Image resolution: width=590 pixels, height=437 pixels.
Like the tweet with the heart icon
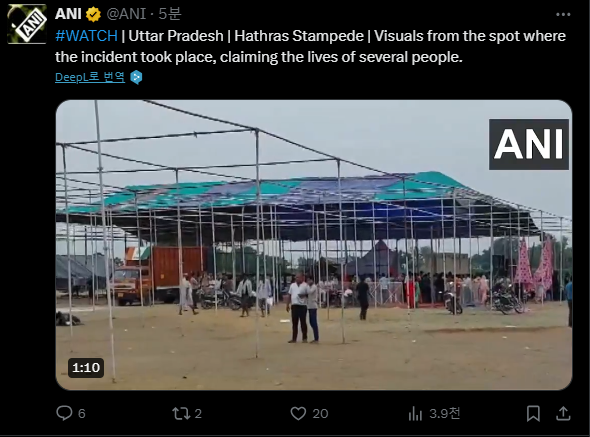click(x=298, y=413)
